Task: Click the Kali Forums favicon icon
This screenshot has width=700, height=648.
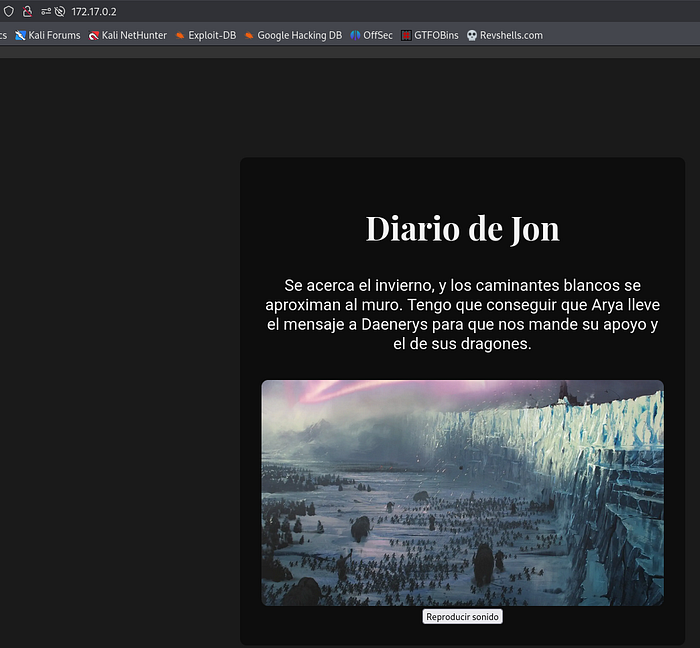Action: coord(20,35)
